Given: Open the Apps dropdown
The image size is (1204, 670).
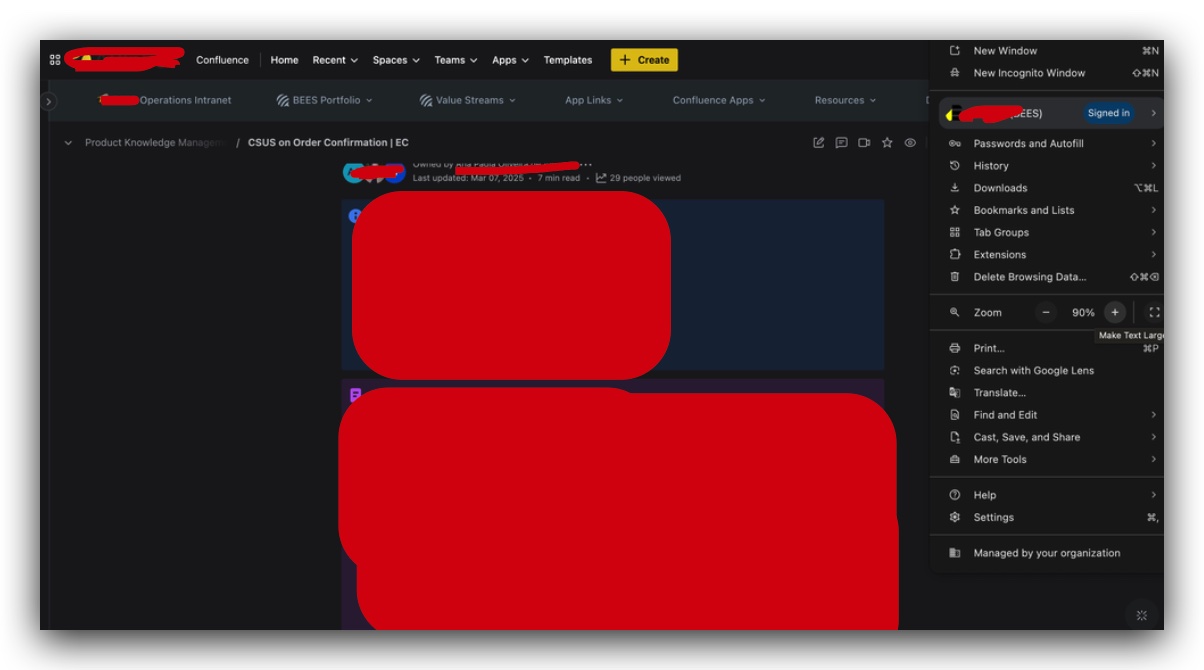Looking at the screenshot, I should coord(510,60).
